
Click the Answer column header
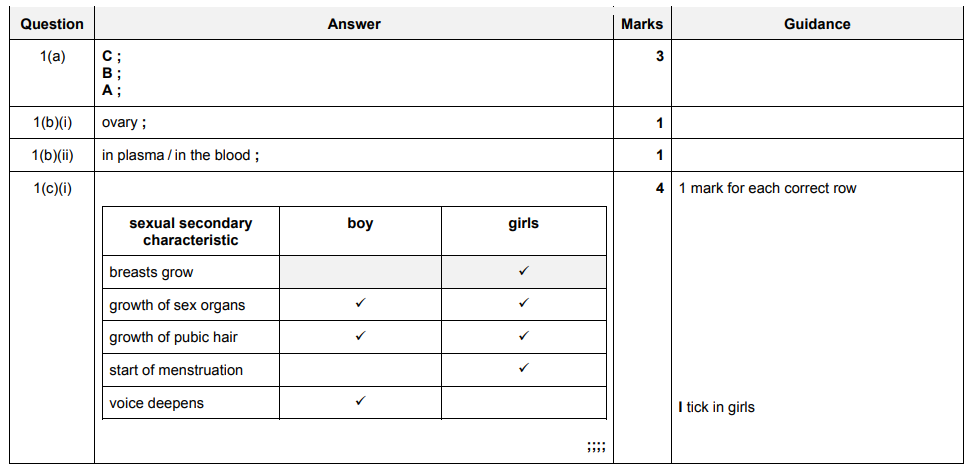pyautogui.click(x=354, y=24)
